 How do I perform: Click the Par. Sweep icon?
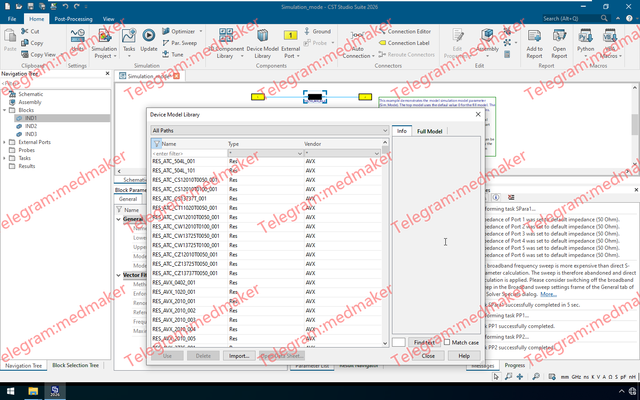pyautogui.click(x=166, y=42)
